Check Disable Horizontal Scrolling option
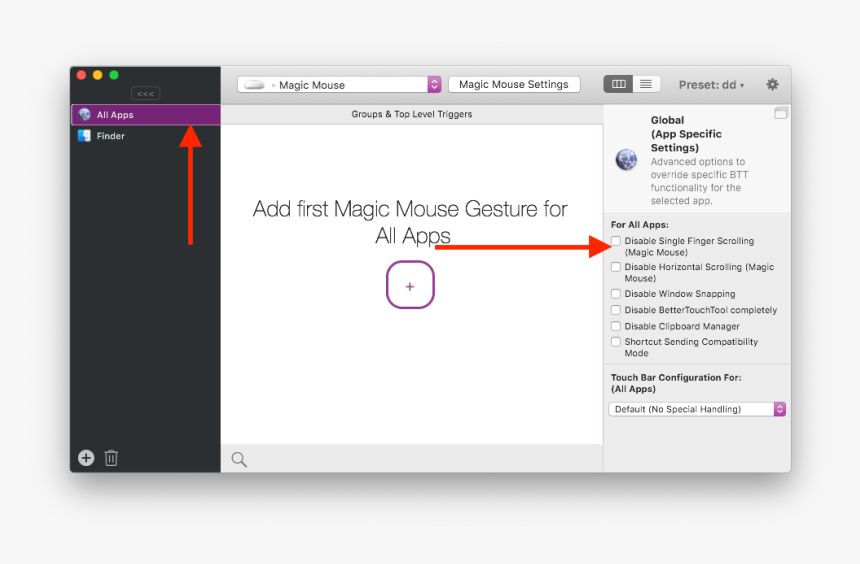Image resolution: width=860 pixels, height=564 pixels. [x=616, y=267]
